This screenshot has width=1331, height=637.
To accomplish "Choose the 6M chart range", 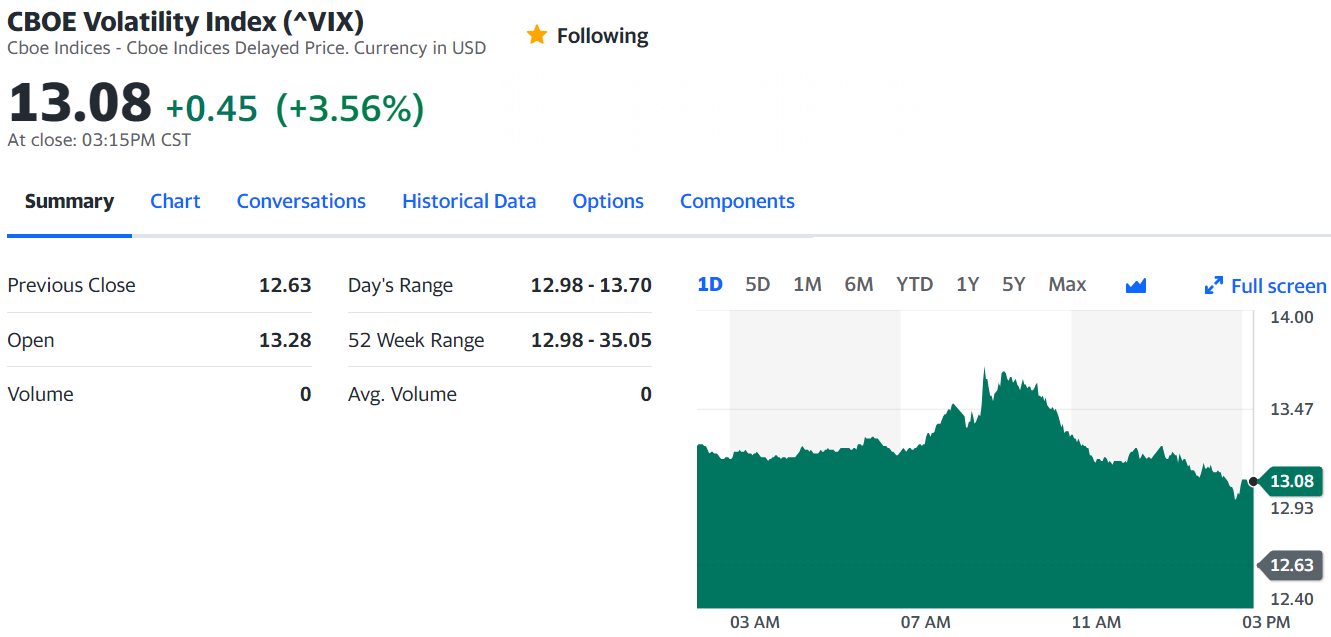I will coord(859,284).
